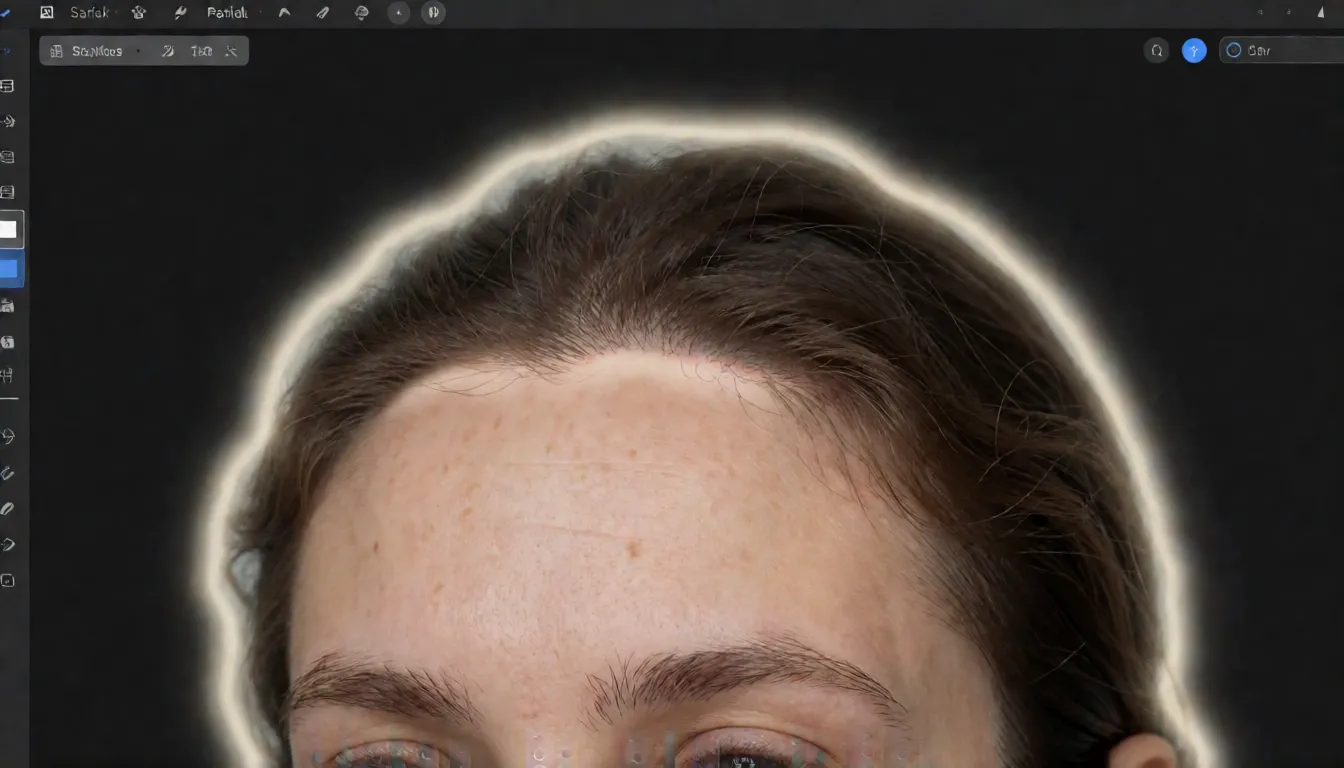Click the image icon beside the Safak label

(x=46, y=12)
